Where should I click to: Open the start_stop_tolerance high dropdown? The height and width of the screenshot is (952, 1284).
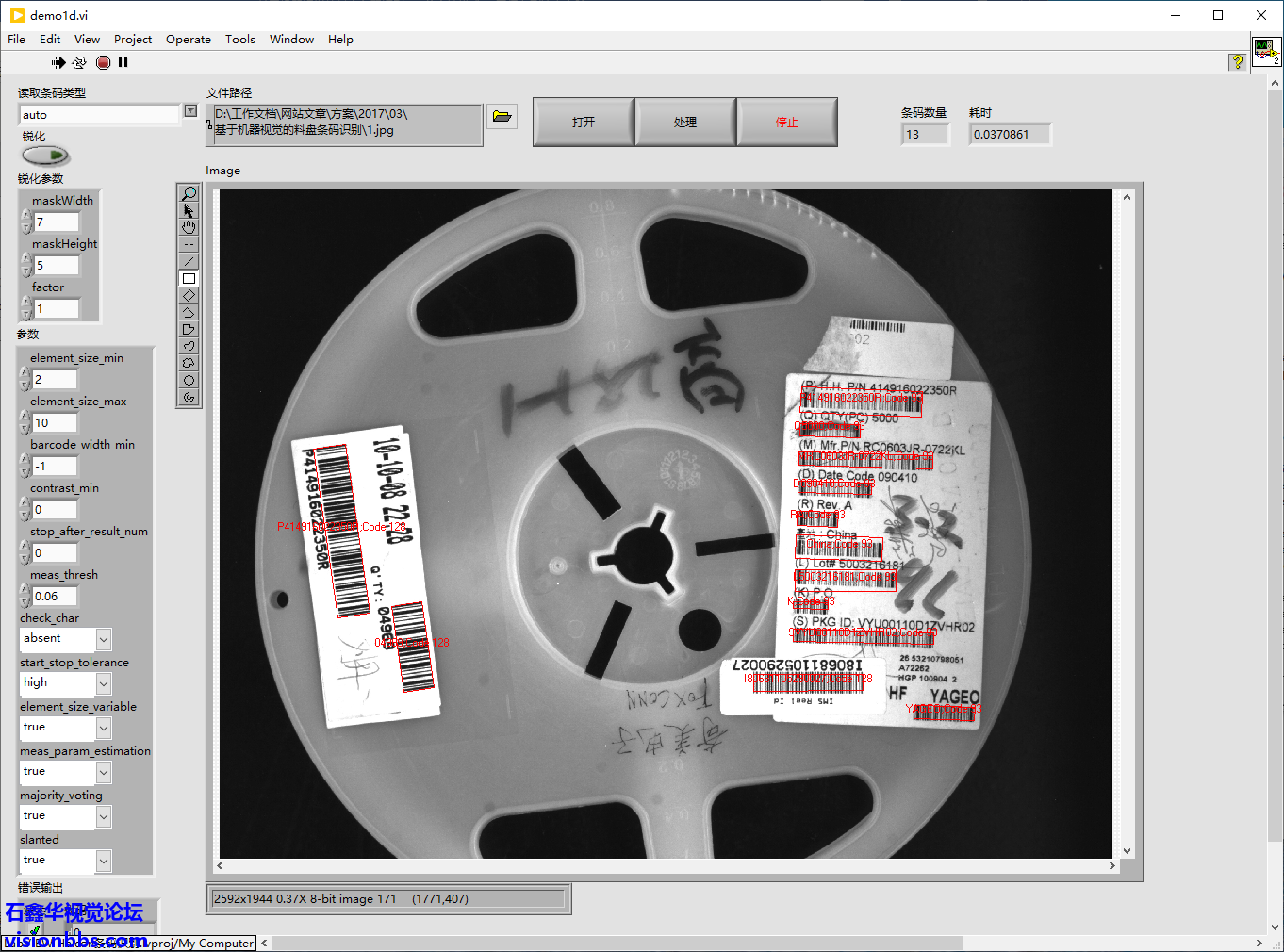click(x=104, y=684)
